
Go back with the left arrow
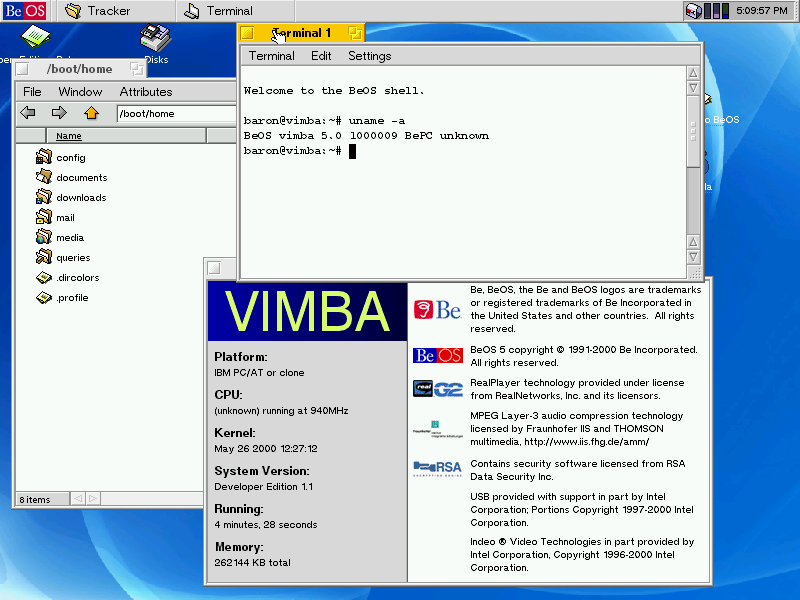pos(28,112)
